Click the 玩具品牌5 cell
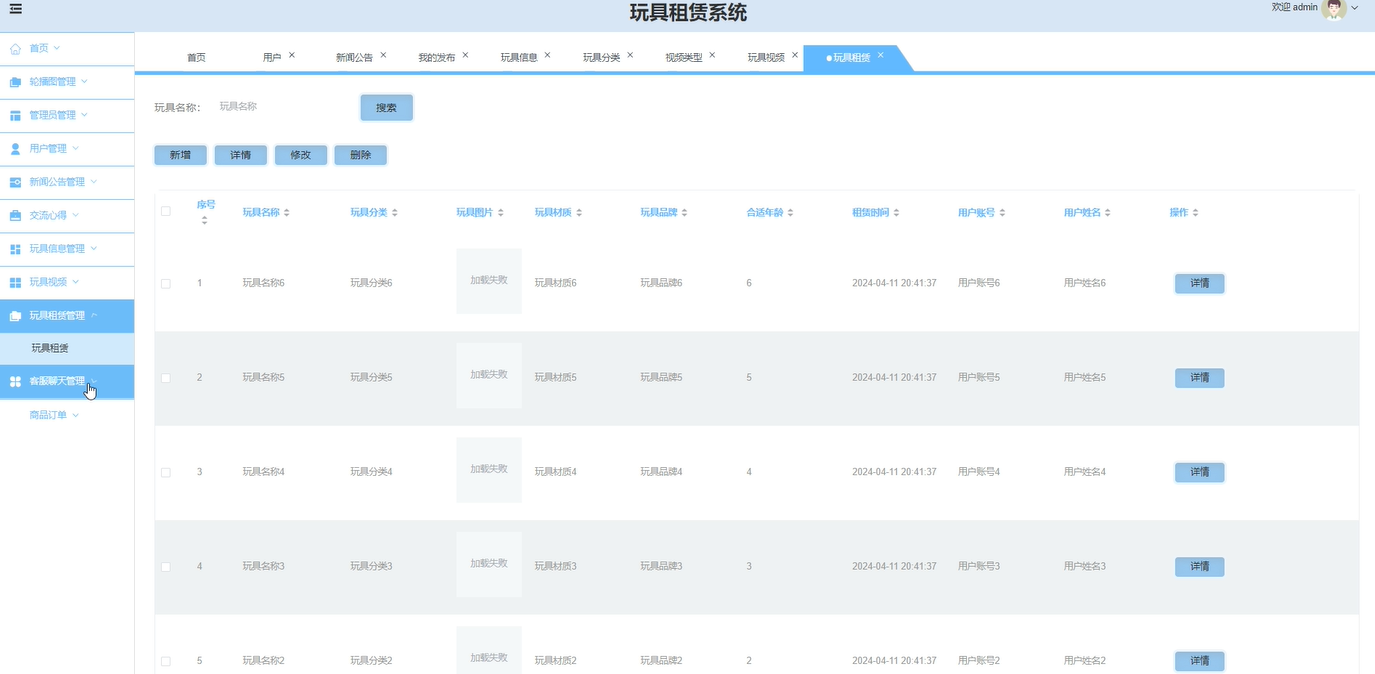 click(661, 378)
